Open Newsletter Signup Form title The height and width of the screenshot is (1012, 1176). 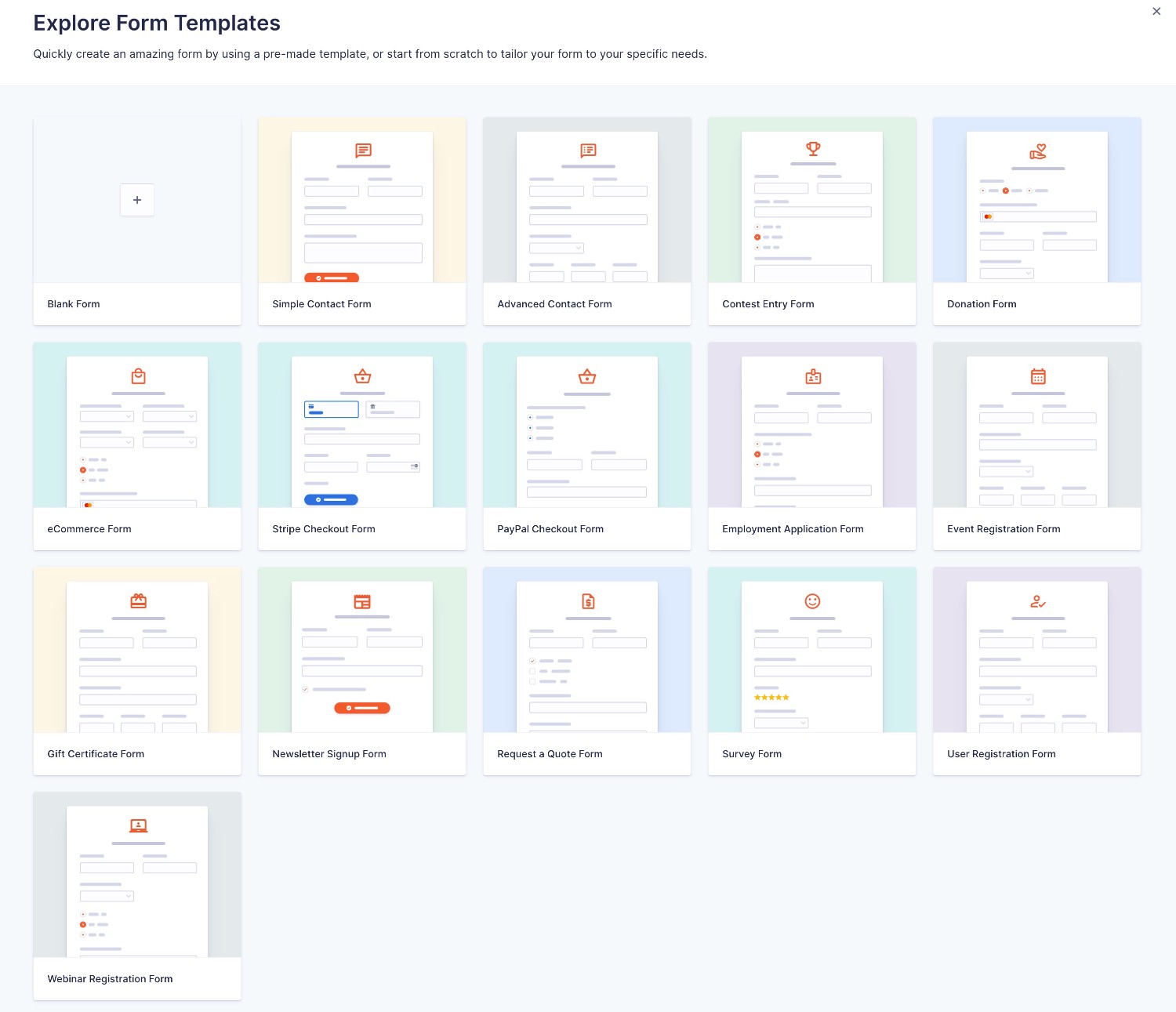pos(329,754)
